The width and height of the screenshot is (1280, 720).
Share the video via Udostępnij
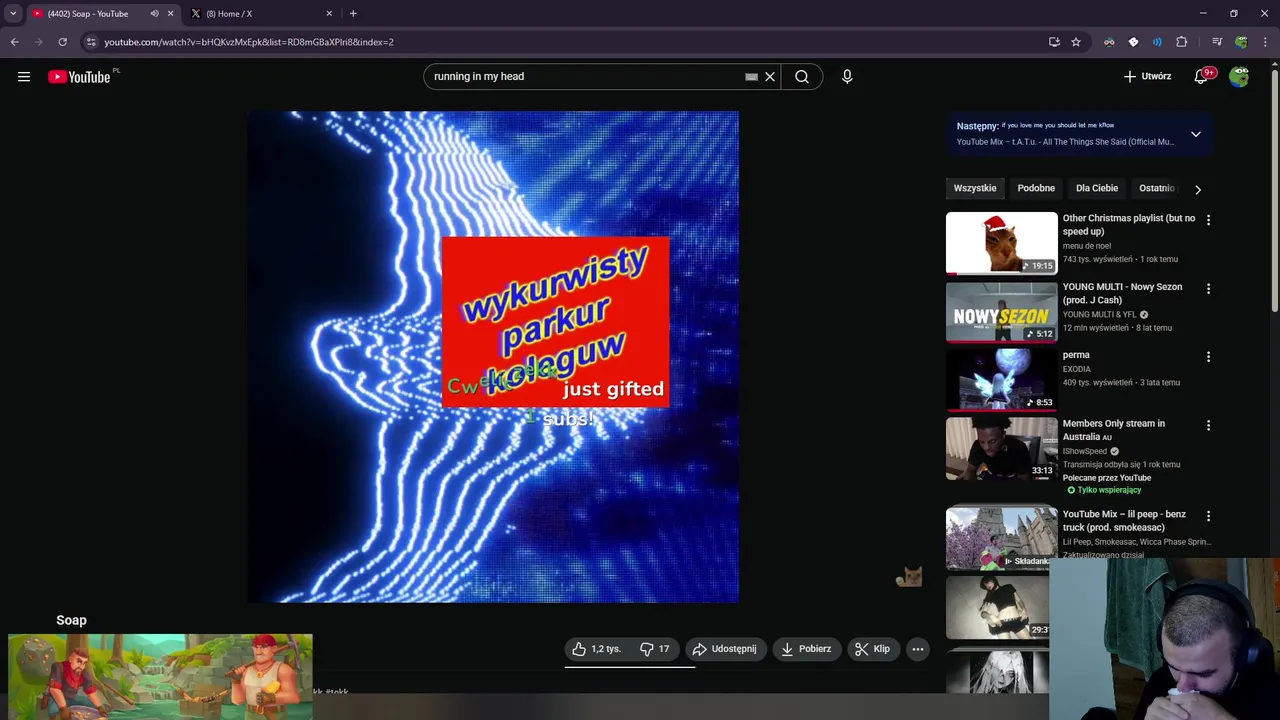point(725,649)
